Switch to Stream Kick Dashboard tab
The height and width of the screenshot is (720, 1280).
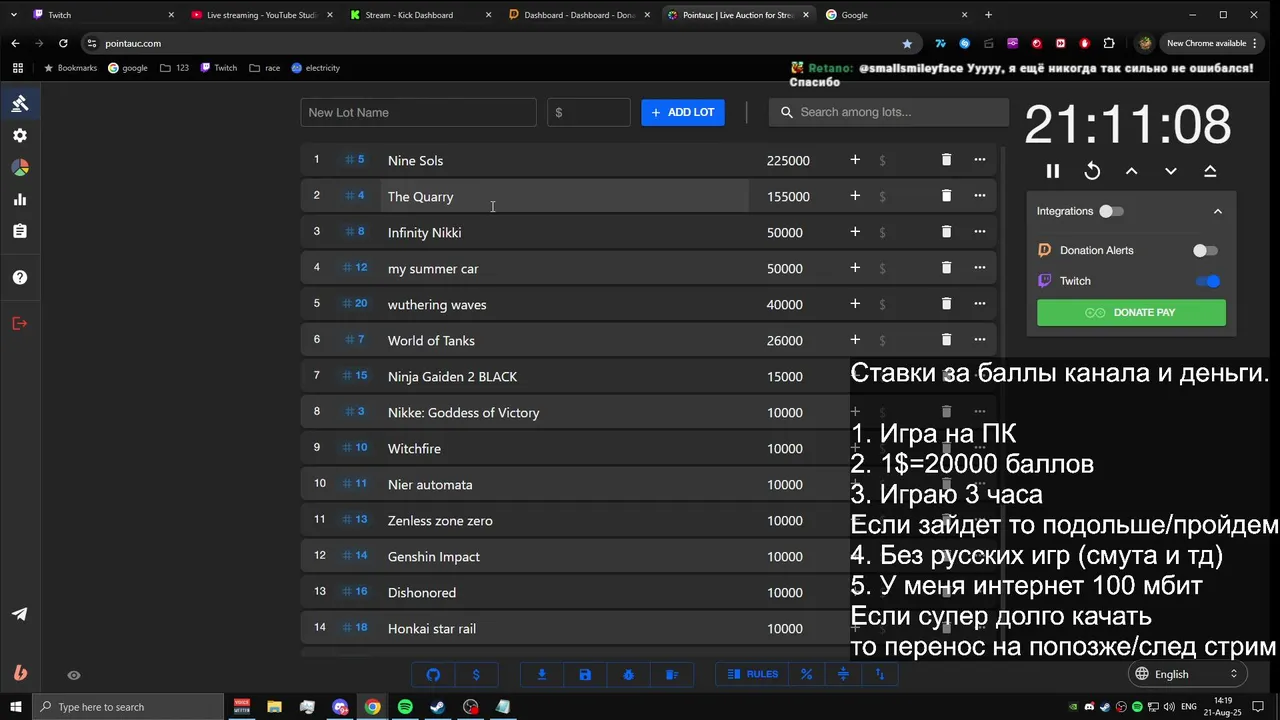[x=420, y=15]
